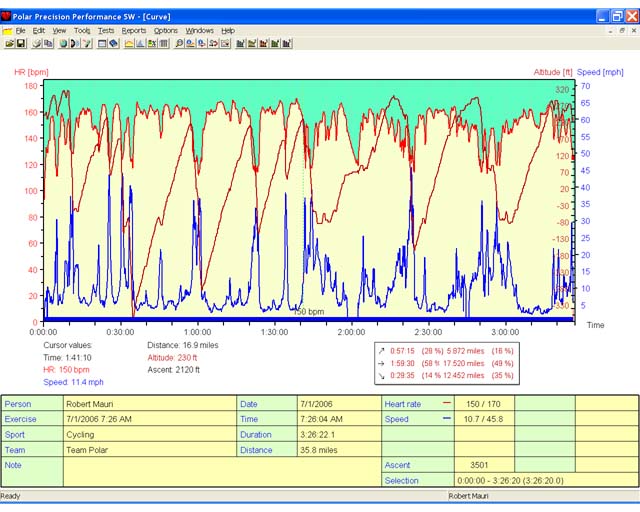Image resolution: width=640 pixels, height=512 pixels.
Task: Click the empty Note field
Action: pyautogui.click(x=222, y=472)
